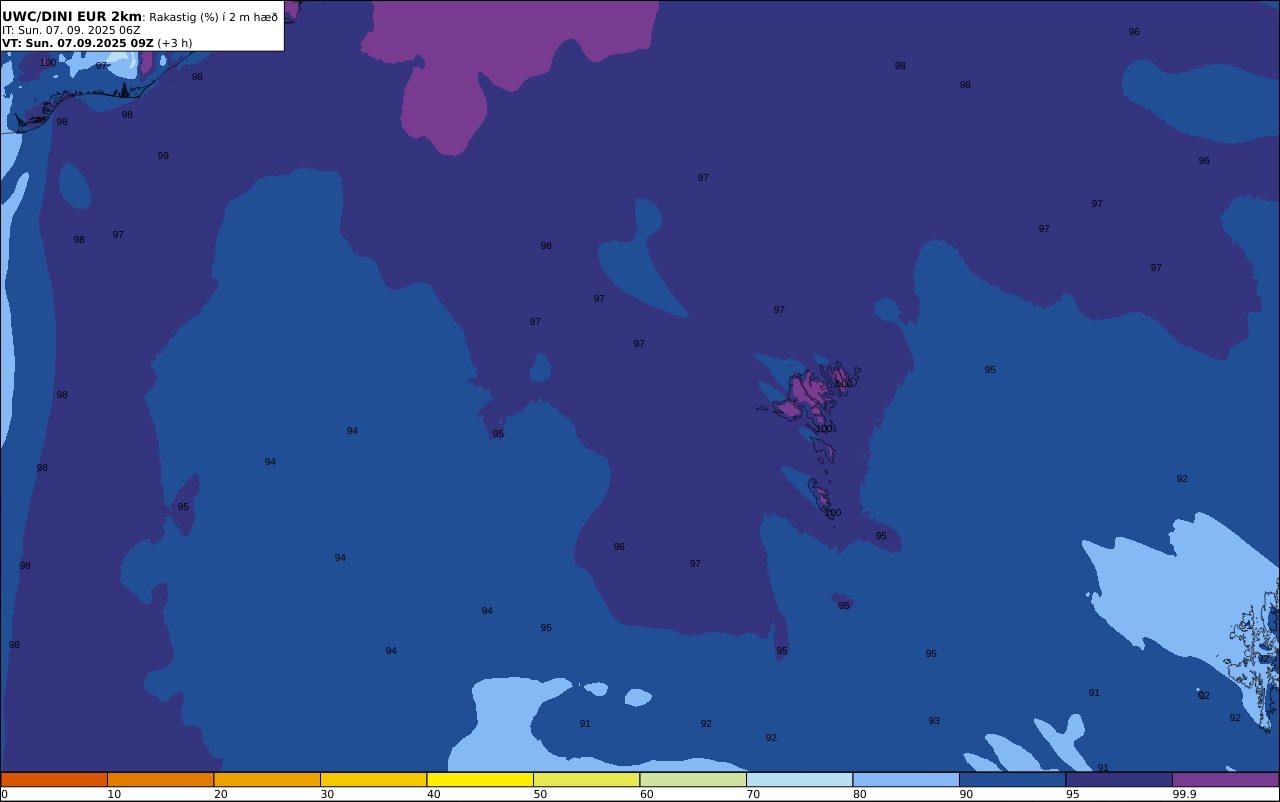1280x802 pixels.
Task: Click the "60" tick label on the color bar
Action: [646, 794]
